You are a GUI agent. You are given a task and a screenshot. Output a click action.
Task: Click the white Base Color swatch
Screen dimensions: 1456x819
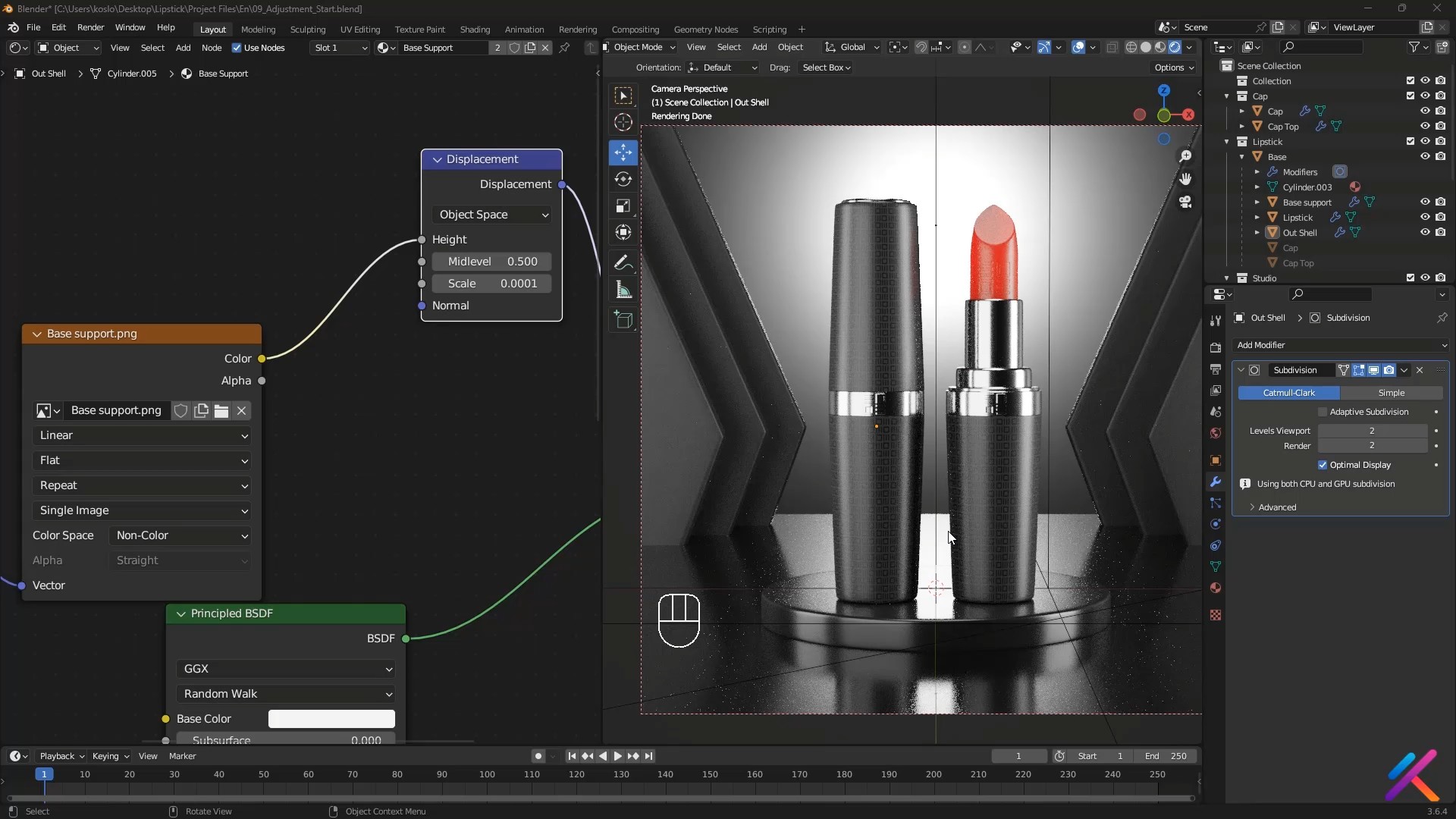click(331, 719)
